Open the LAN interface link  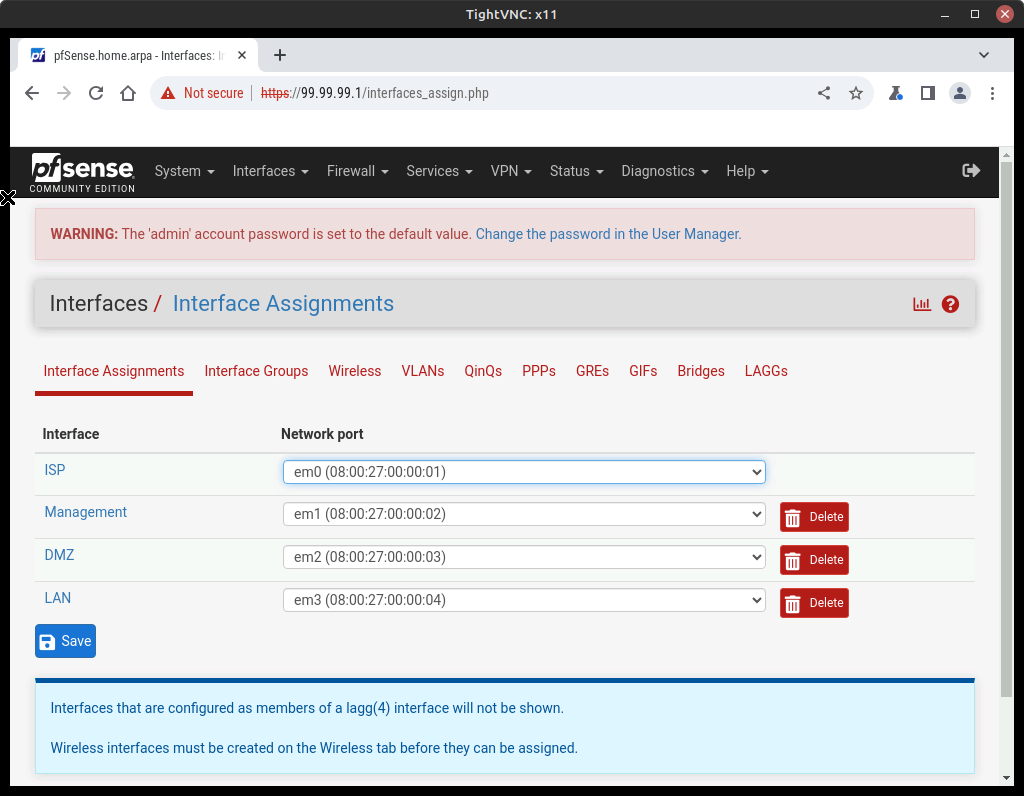57,598
